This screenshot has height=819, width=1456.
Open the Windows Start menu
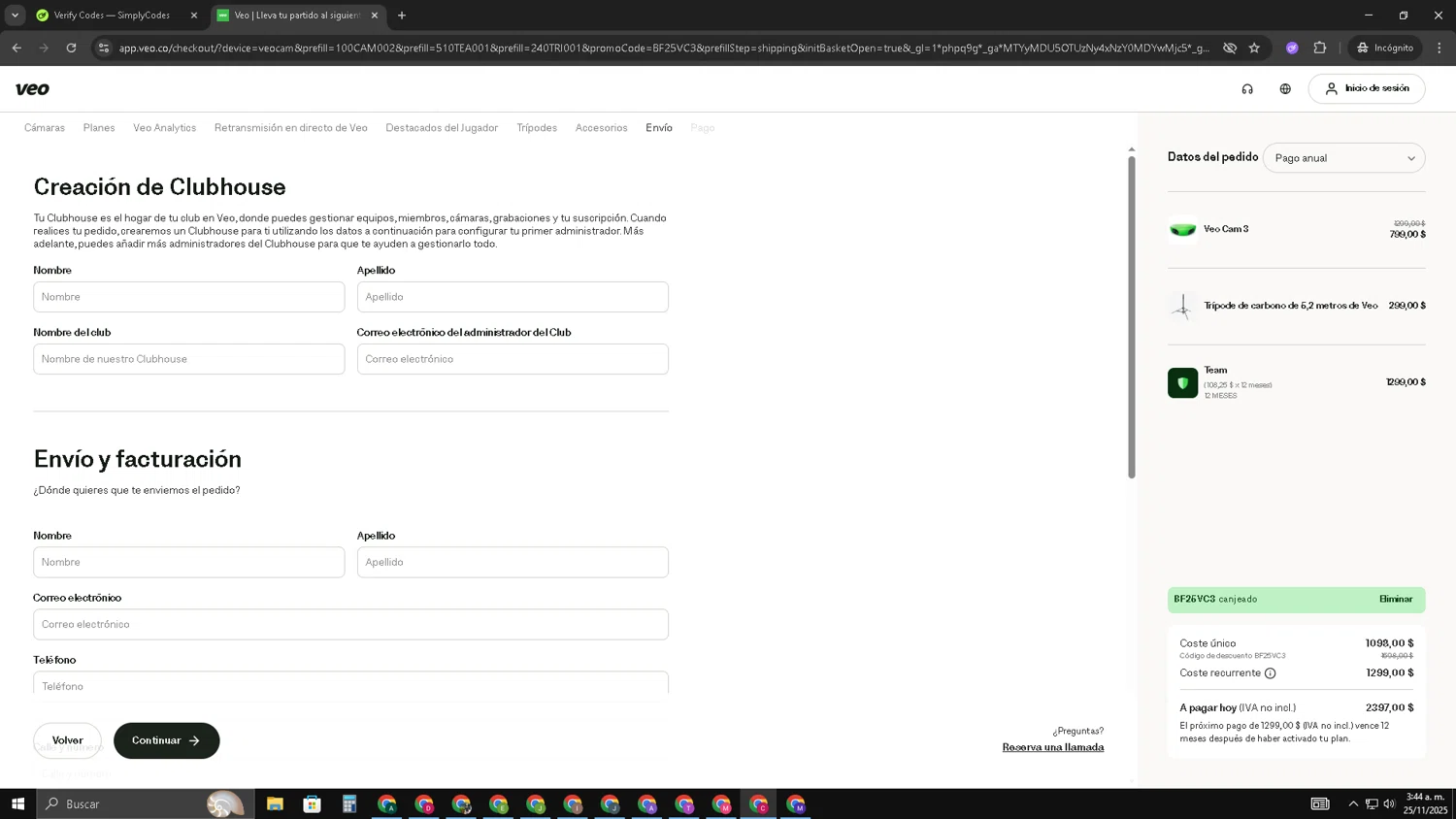(17, 803)
